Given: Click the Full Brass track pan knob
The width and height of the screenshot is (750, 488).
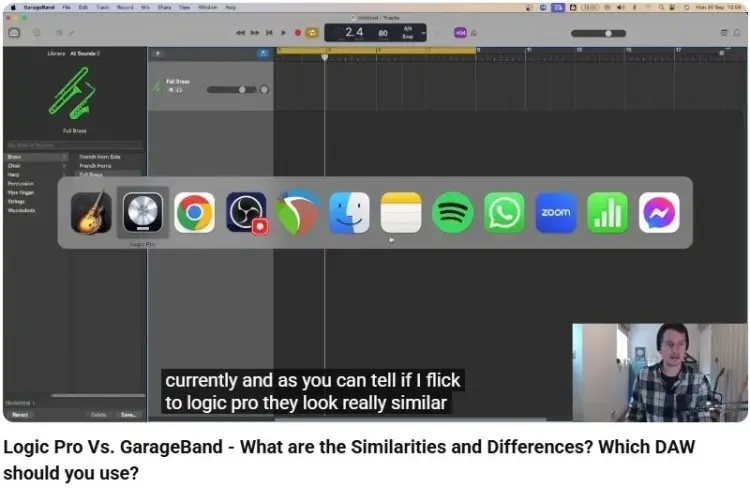Looking at the screenshot, I should coord(264,90).
